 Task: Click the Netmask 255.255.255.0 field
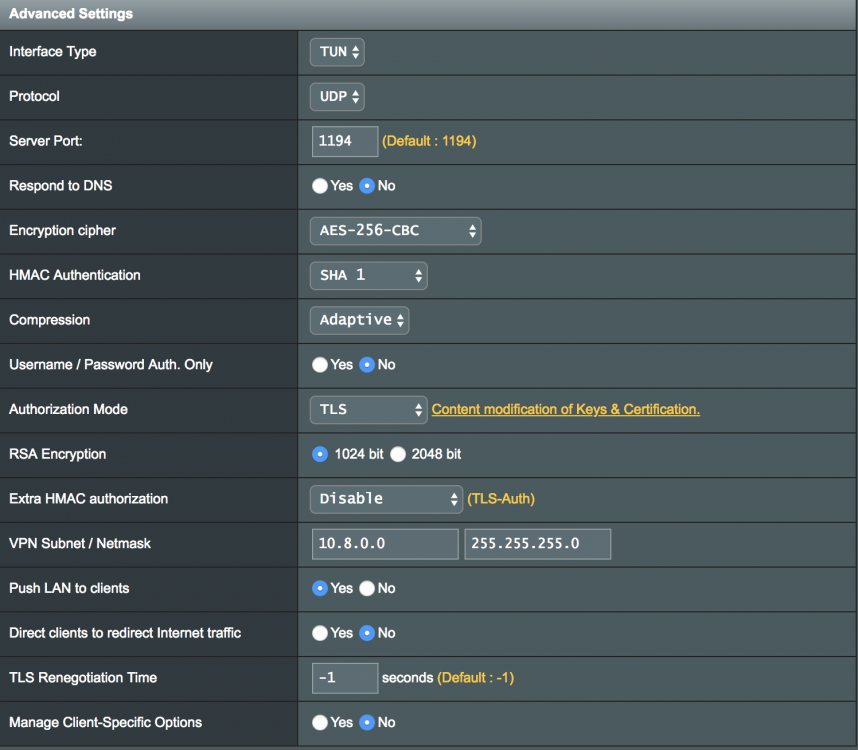538,544
